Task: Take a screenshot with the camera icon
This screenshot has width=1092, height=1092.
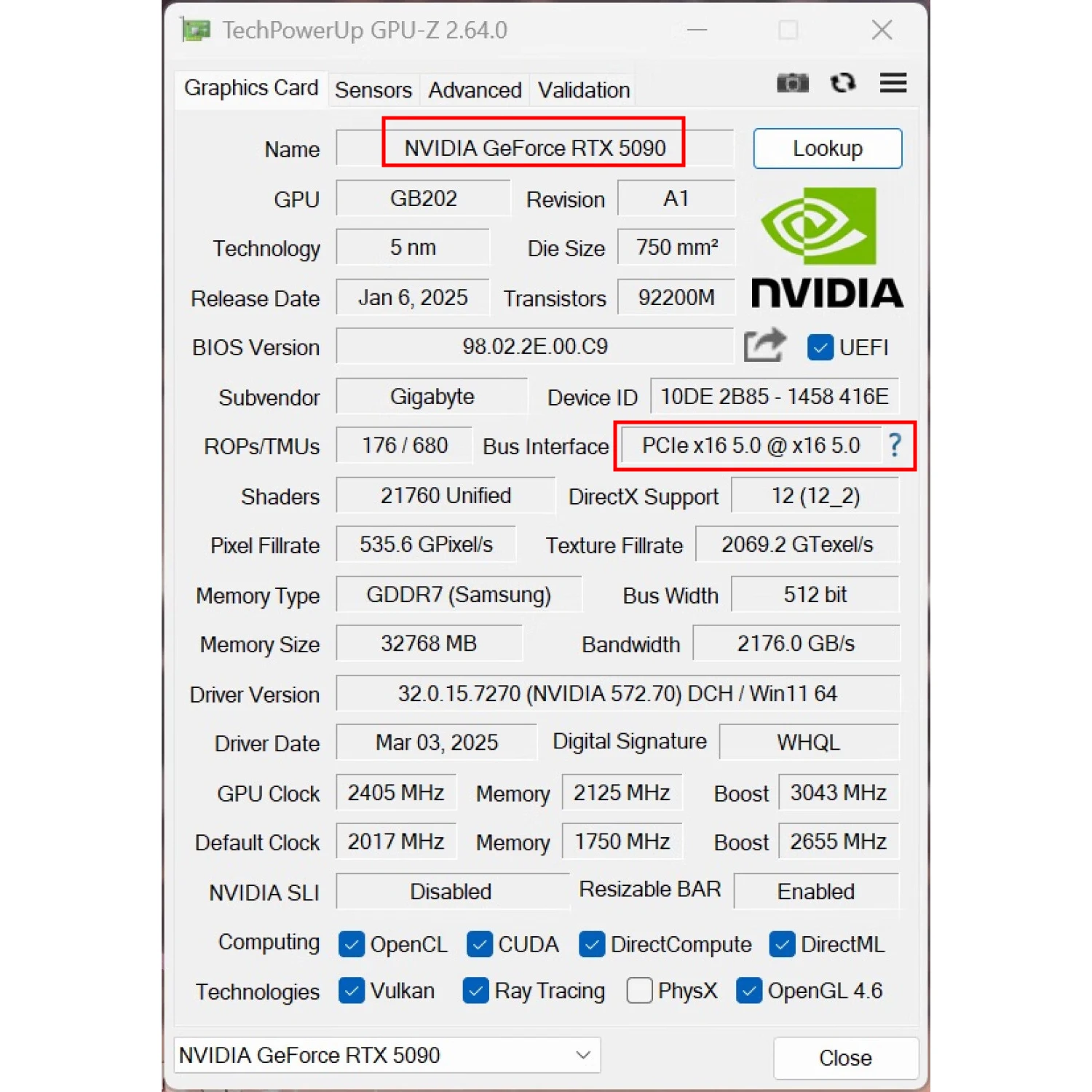Action: [792, 83]
